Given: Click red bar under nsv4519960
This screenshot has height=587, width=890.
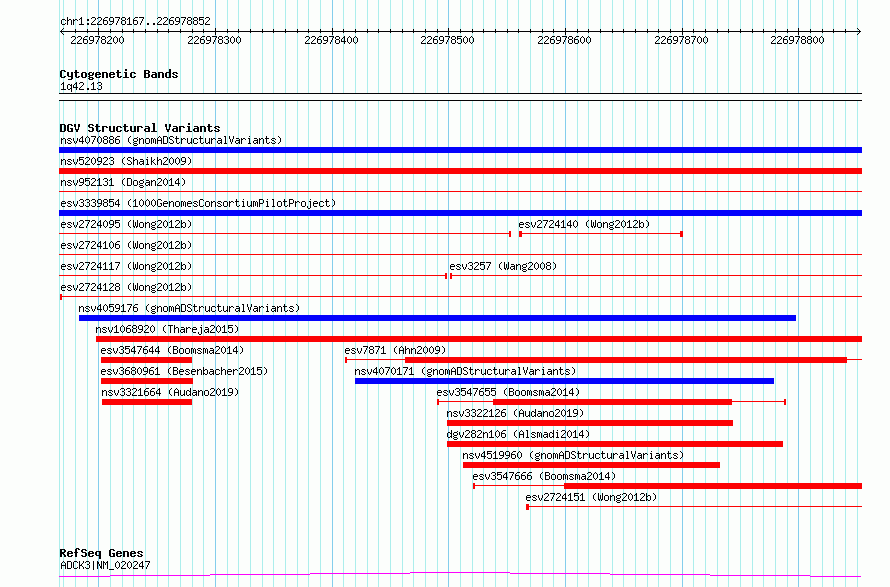Looking at the screenshot, I should 591,465.
